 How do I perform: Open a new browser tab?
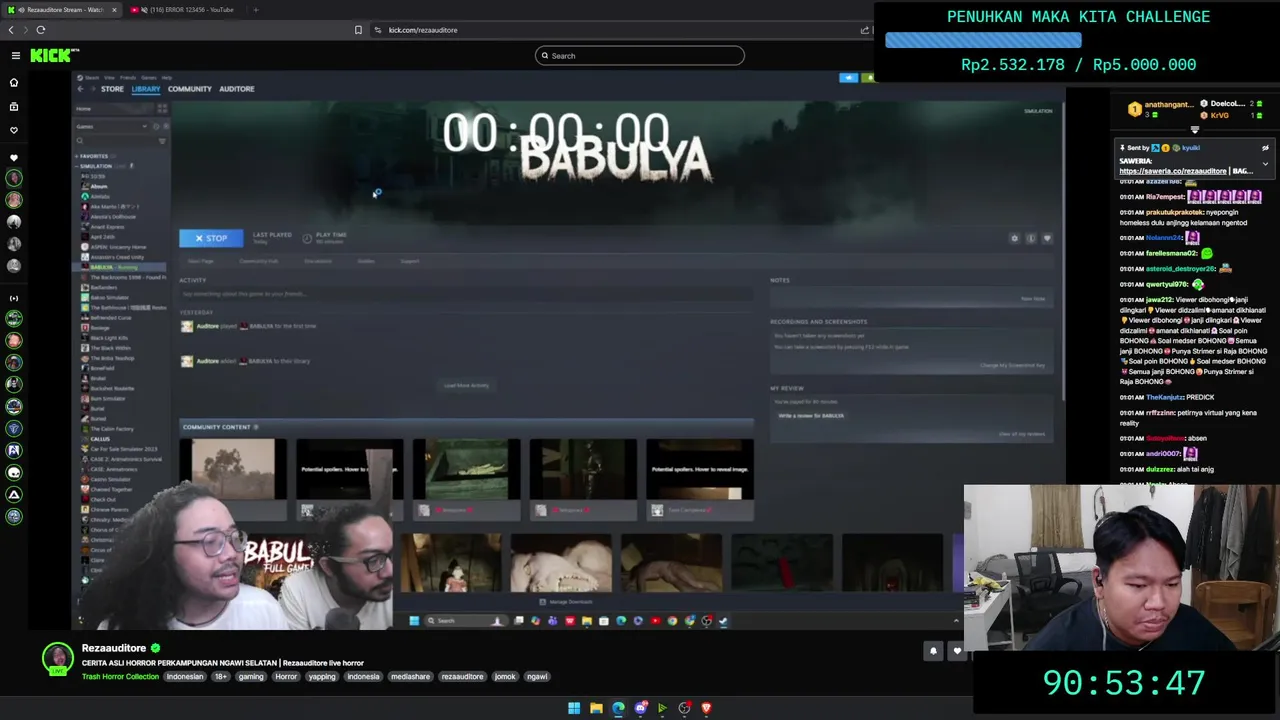[x=255, y=10]
